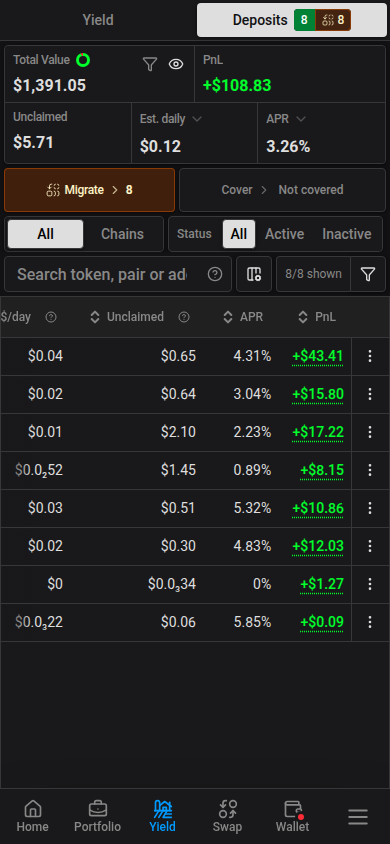Screen dimensions: 390x844
Task: Click the filter icon next to Total Value
Action: 150,65
